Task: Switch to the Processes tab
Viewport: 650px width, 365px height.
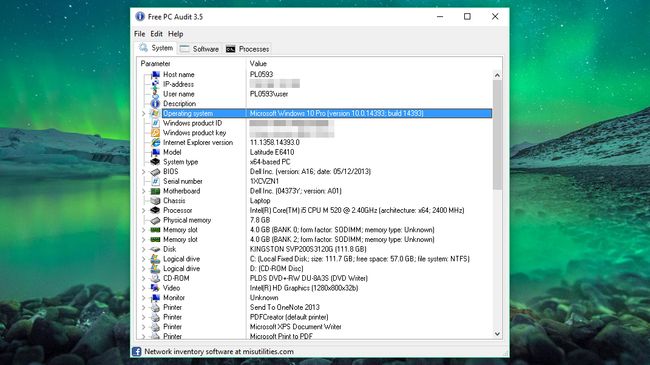Action: coord(247,49)
